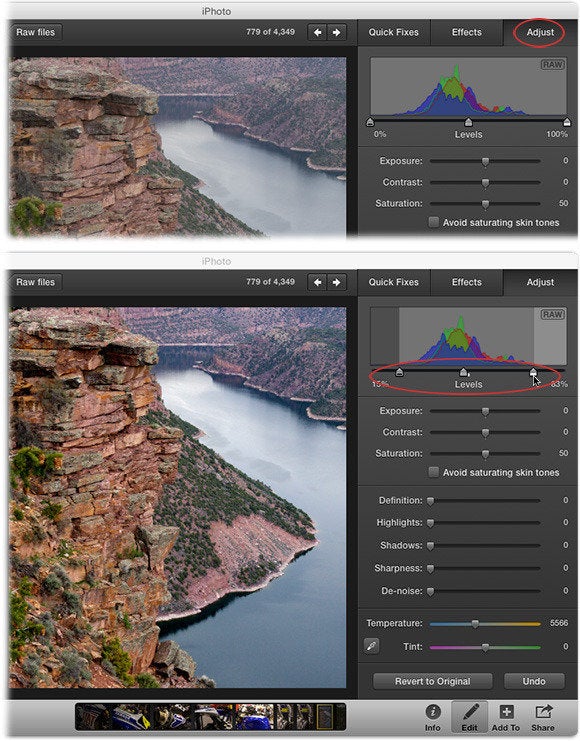The image size is (580, 741).
Task: Select midtone handle in lower Levels
Action: pos(464,372)
